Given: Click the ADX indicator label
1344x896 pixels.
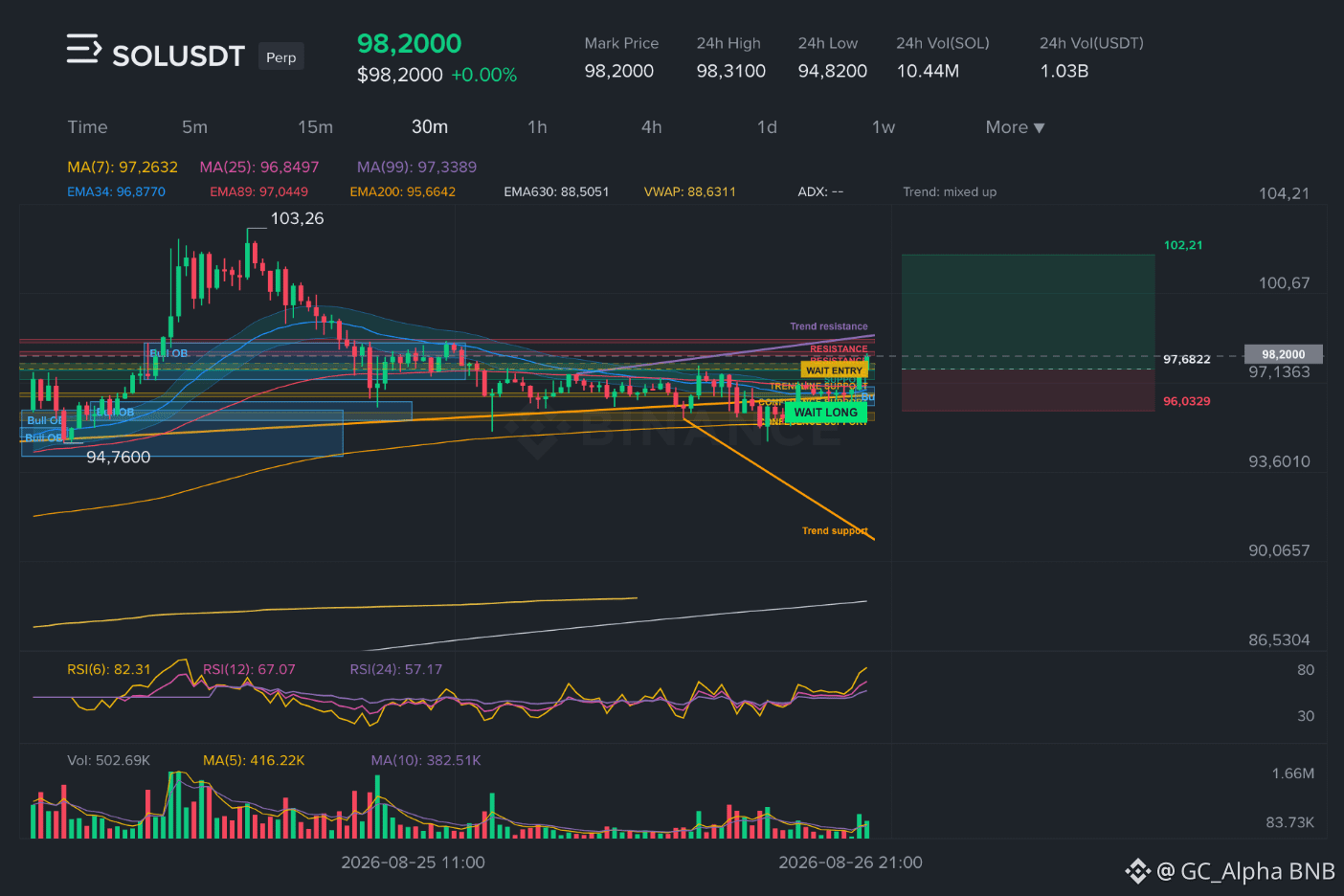Looking at the screenshot, I should (x=820, y=191).
